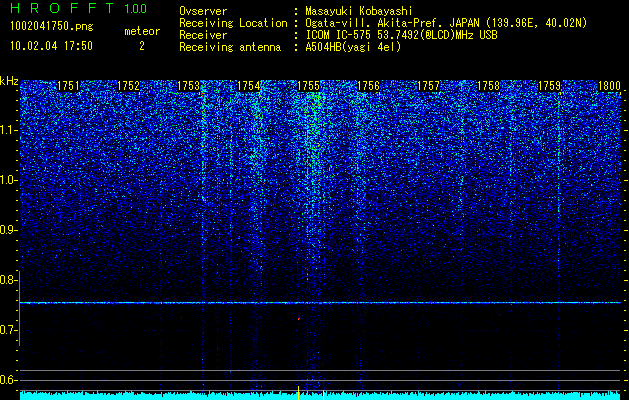Click the 1753 time marker
Image resolution: width=629 pixels, height=400 pixels.
[189, 86]
